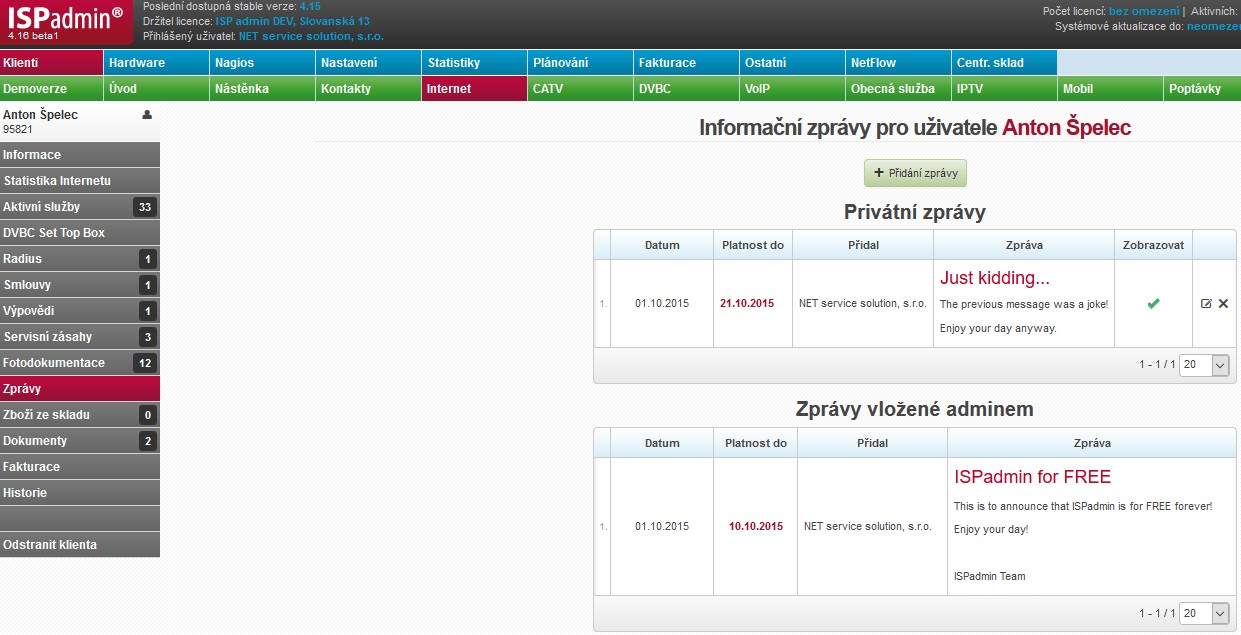Open the Plánování main menu
This screenshot has width=1241, height=635.
[581, 62]
